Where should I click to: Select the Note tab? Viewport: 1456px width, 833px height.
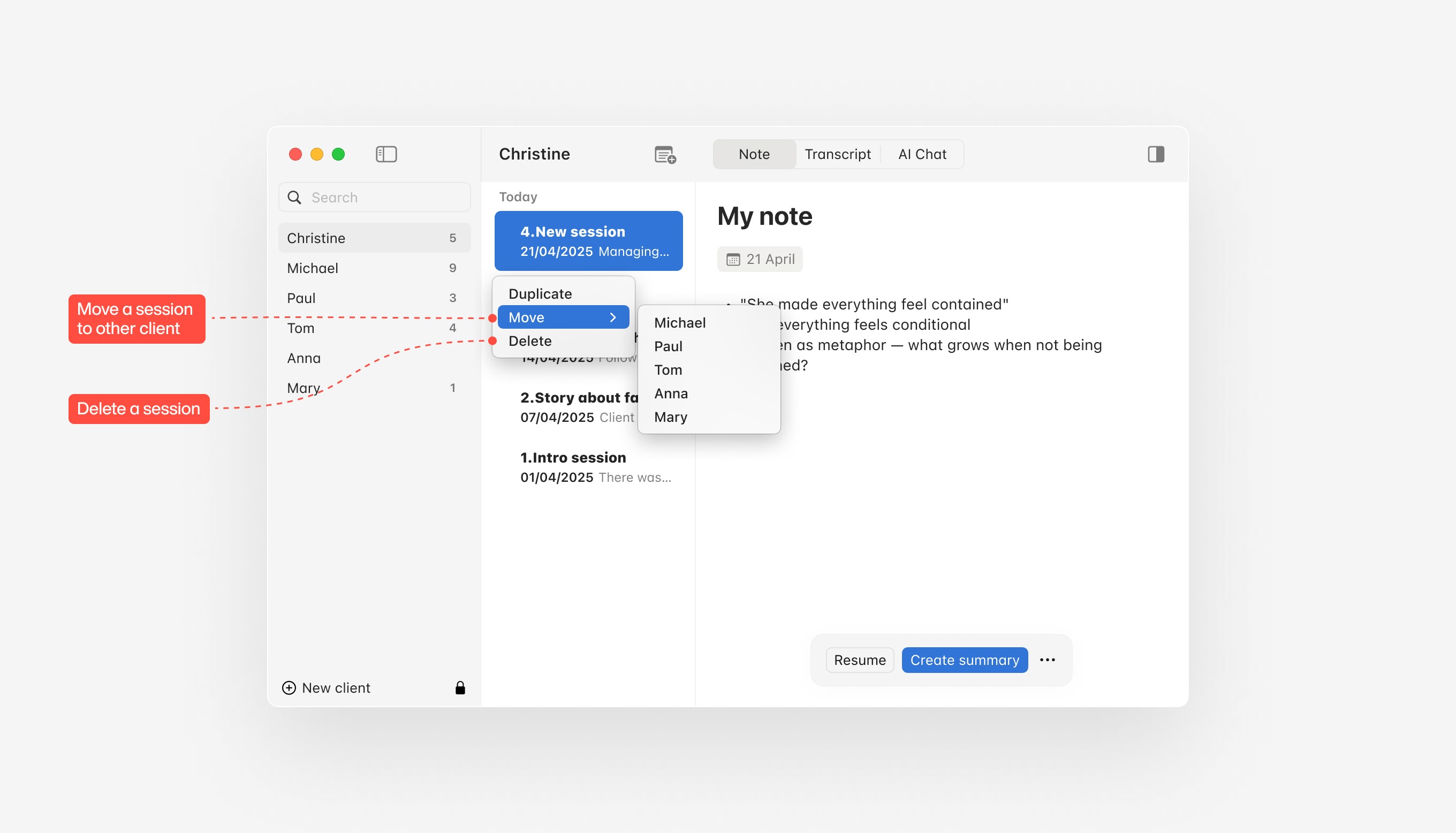pos(754,154)
